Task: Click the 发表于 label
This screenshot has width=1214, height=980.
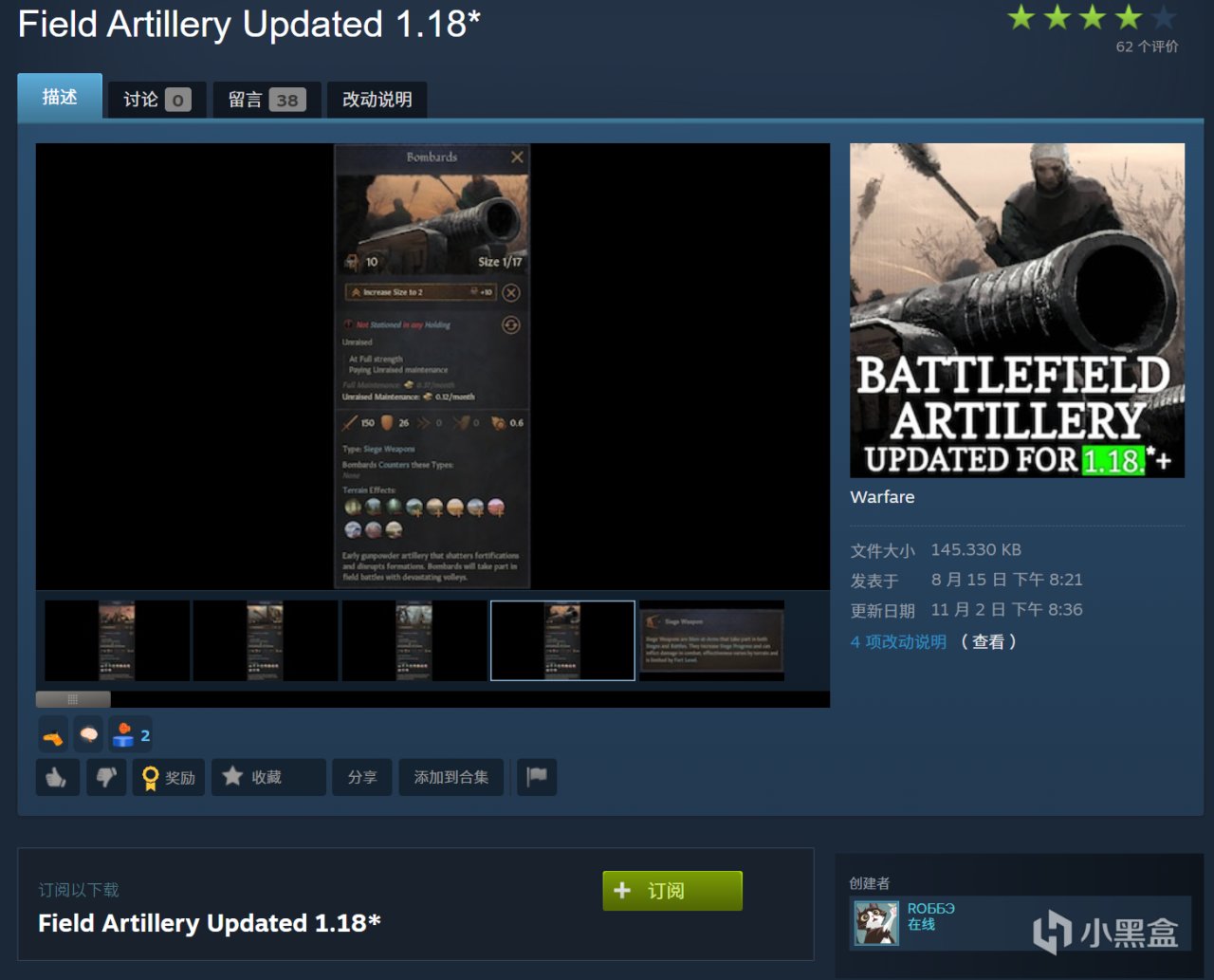Action: 874,581
